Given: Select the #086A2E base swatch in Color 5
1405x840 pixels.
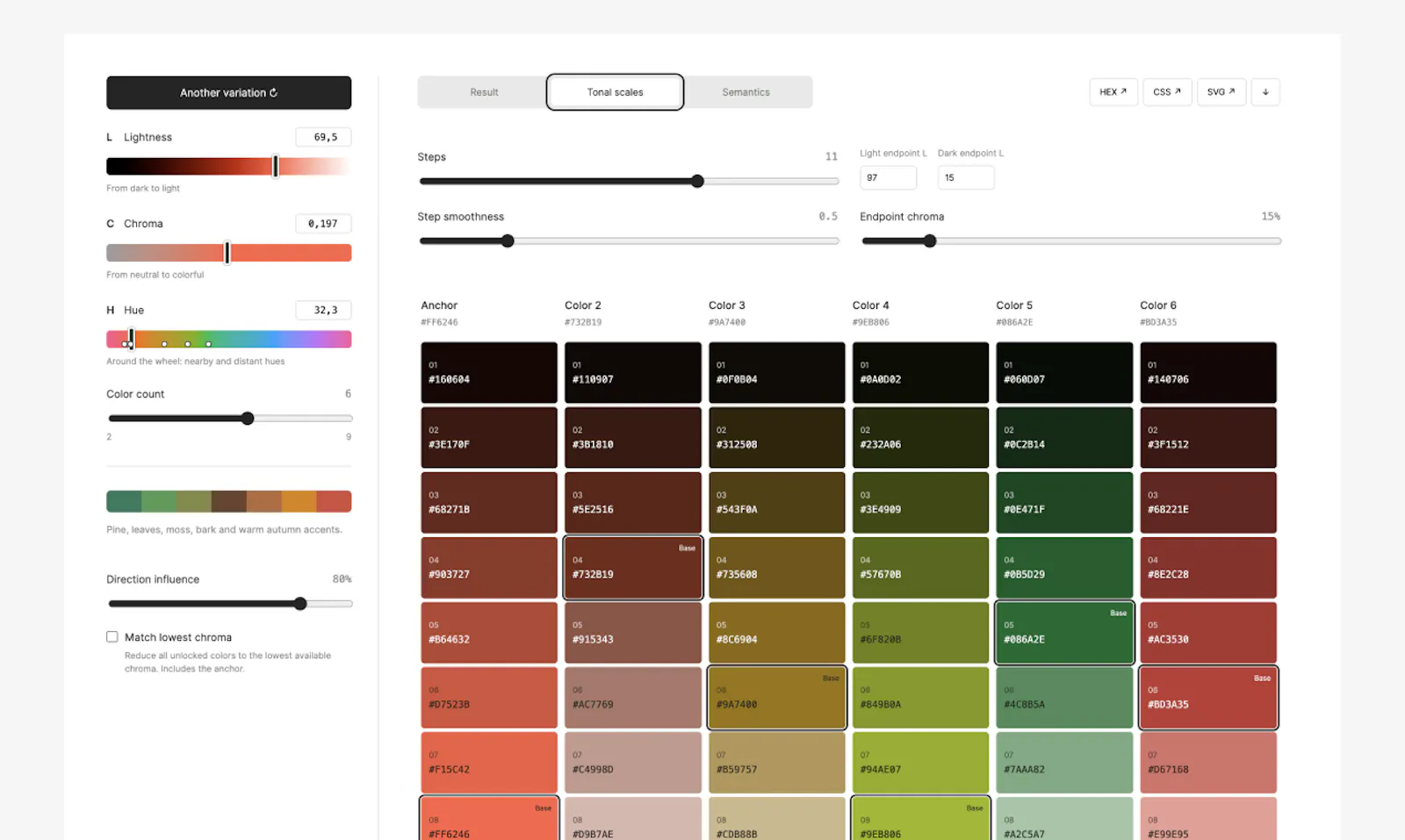Looking at the screenshot, I should pyautogui.click(x=1064, y=633).
